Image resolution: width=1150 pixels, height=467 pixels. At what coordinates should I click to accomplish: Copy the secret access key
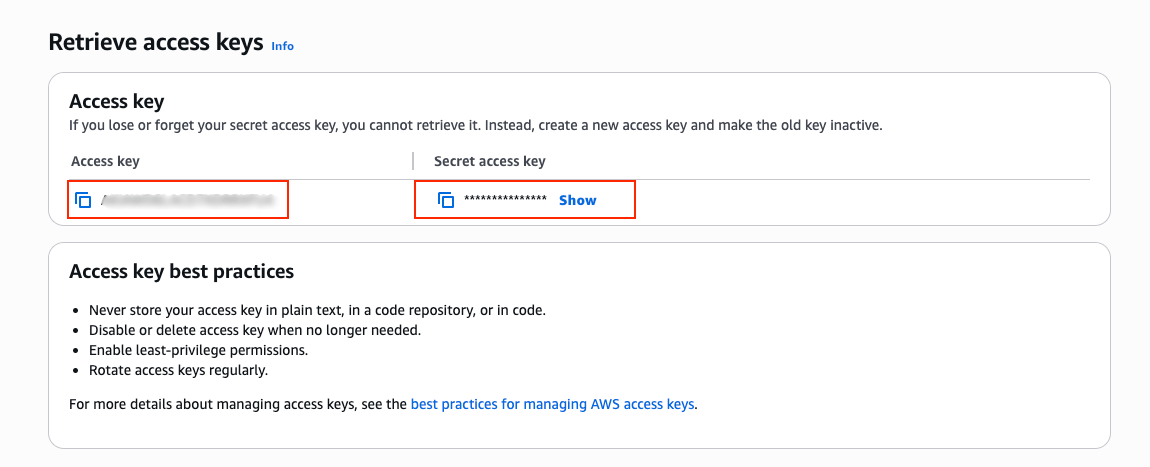446,200
